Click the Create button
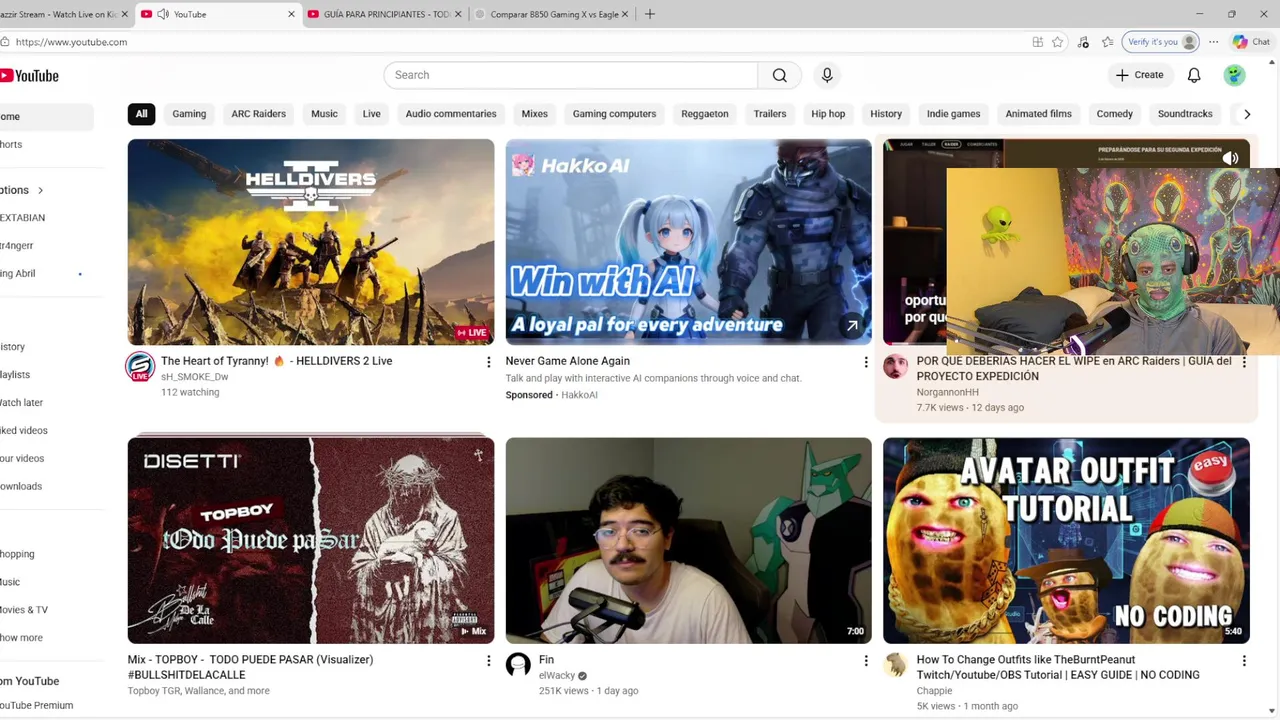Viewport: 1280px width, 720px height. click(1140, 75)
